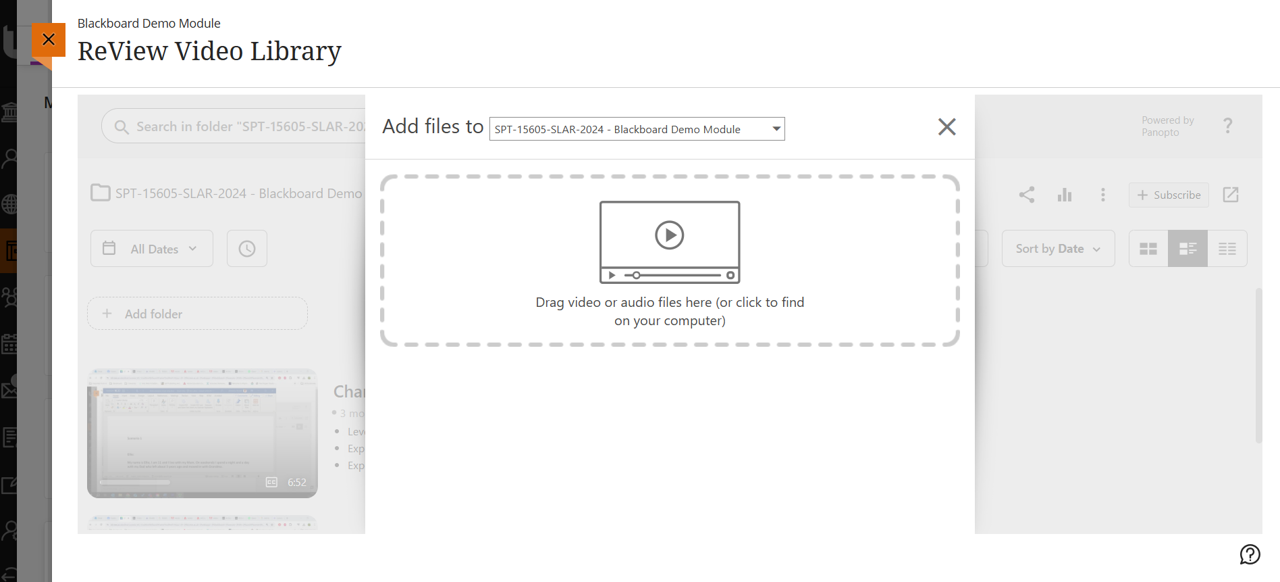Click the Subscribe button

1169,195
